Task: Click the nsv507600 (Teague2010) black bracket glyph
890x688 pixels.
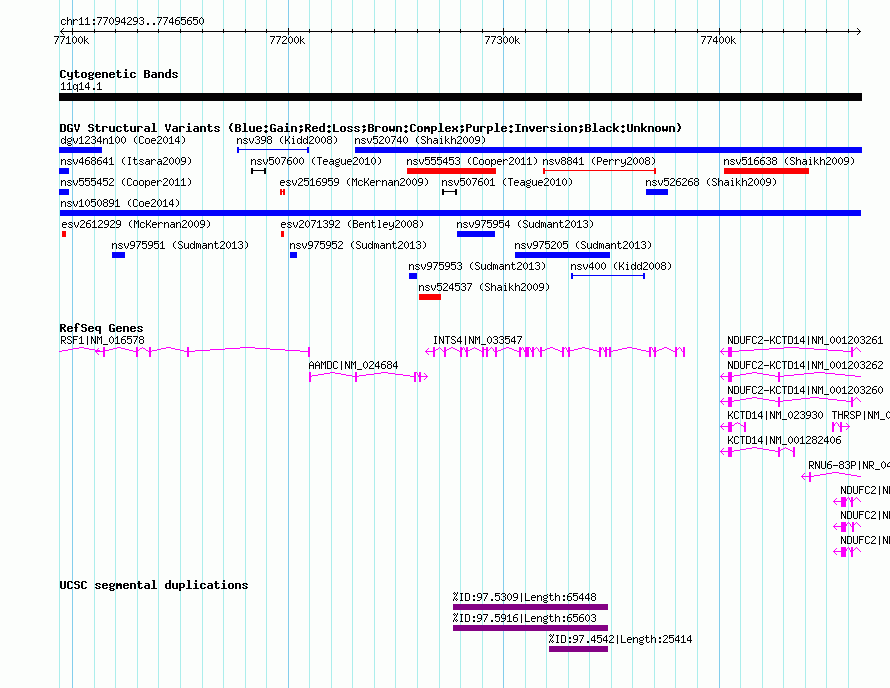Action: pyautogui.click(x=258, y=171)
